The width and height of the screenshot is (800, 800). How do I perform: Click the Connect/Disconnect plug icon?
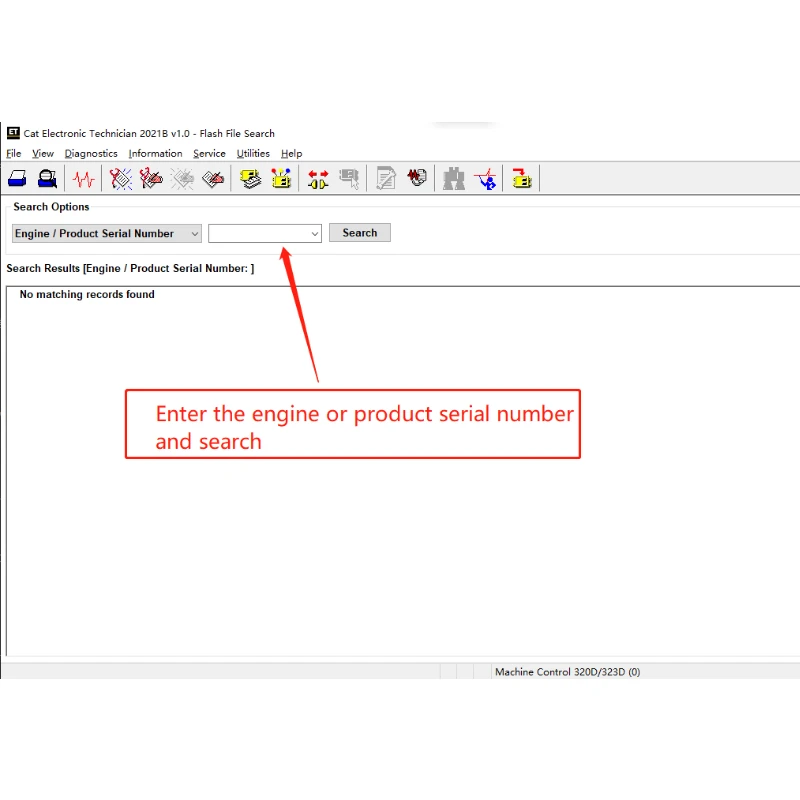[x=318, y=179]
